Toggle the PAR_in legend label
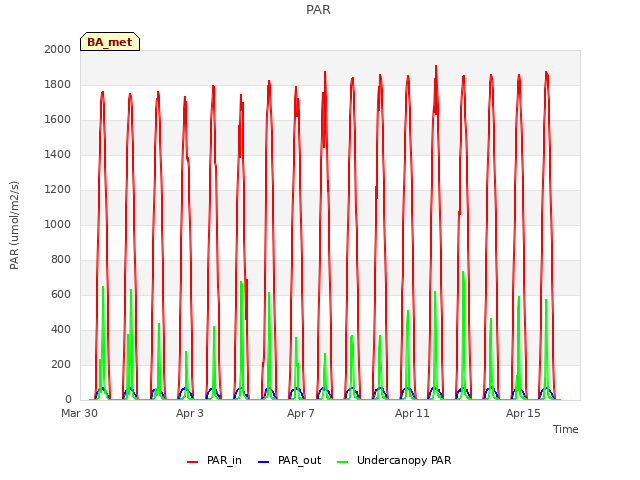 click(x=224, y=460)
